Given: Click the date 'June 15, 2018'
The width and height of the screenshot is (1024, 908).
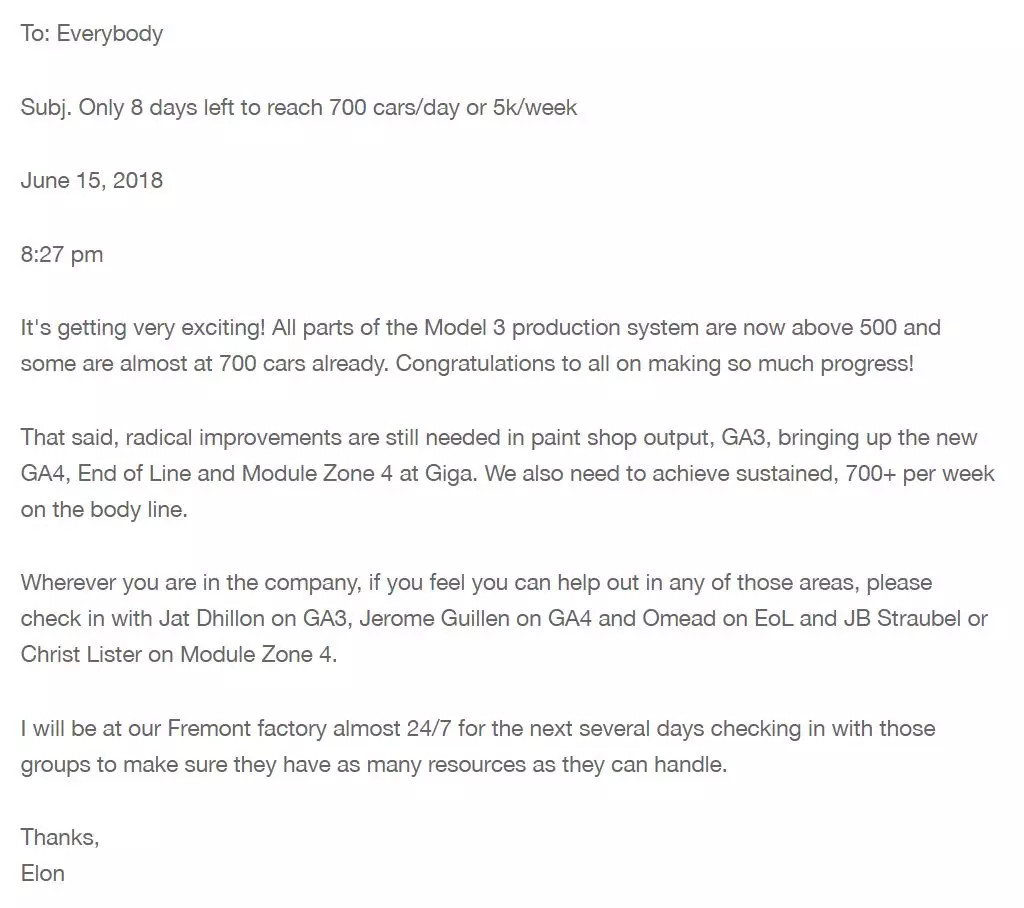Looking at the screenshot, I should [x=91, y=180].
